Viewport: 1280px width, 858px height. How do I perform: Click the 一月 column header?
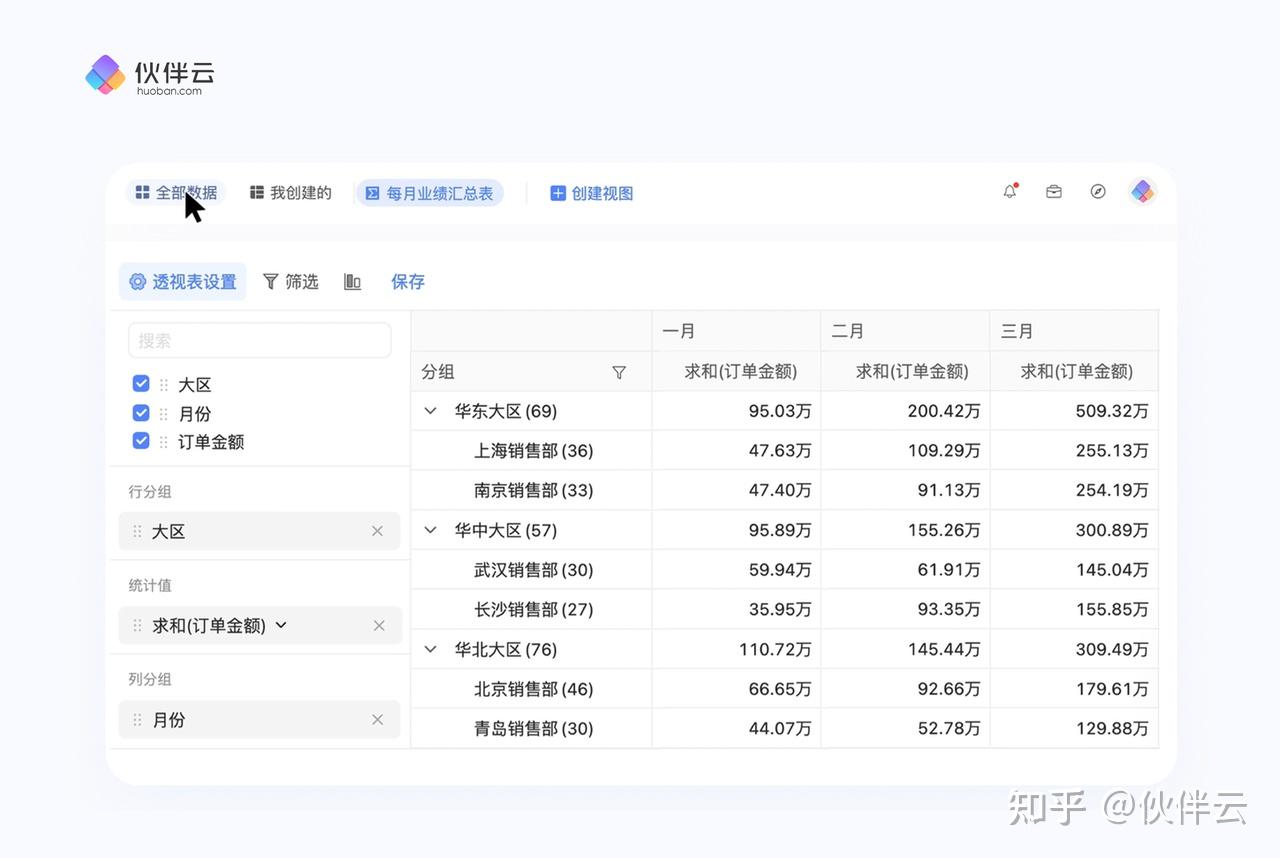click(x=736, y=331)
